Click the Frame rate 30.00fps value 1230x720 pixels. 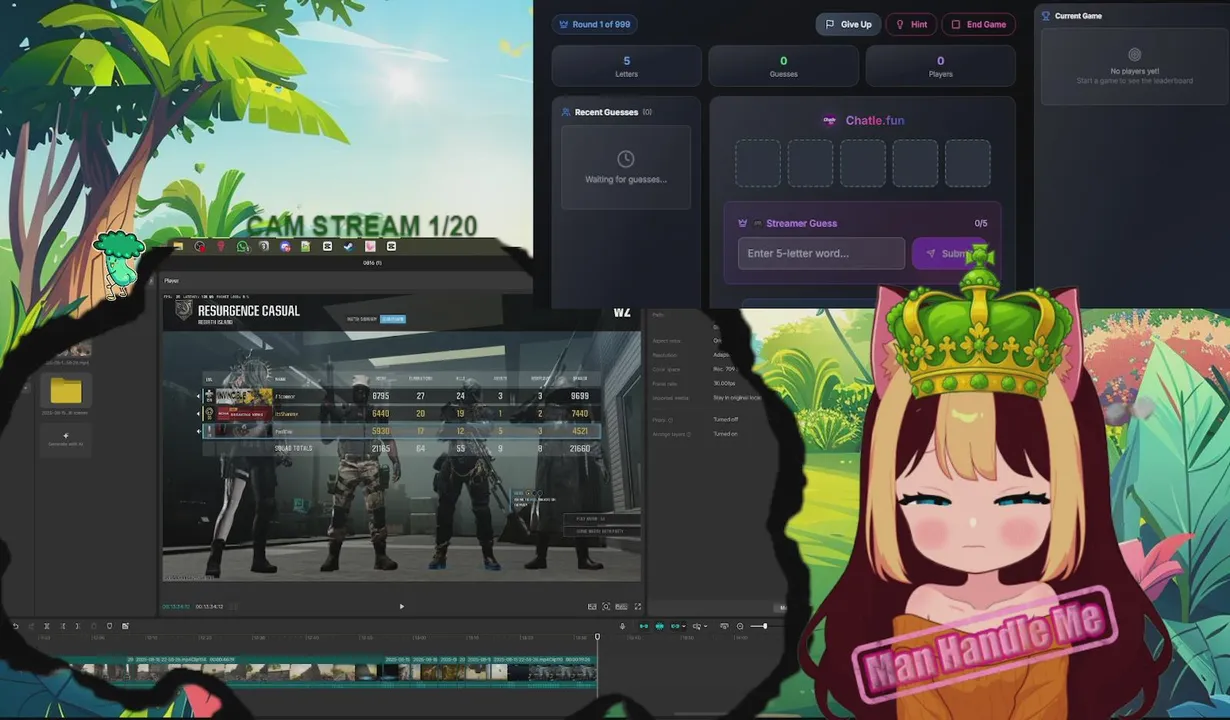click(724, 383)
